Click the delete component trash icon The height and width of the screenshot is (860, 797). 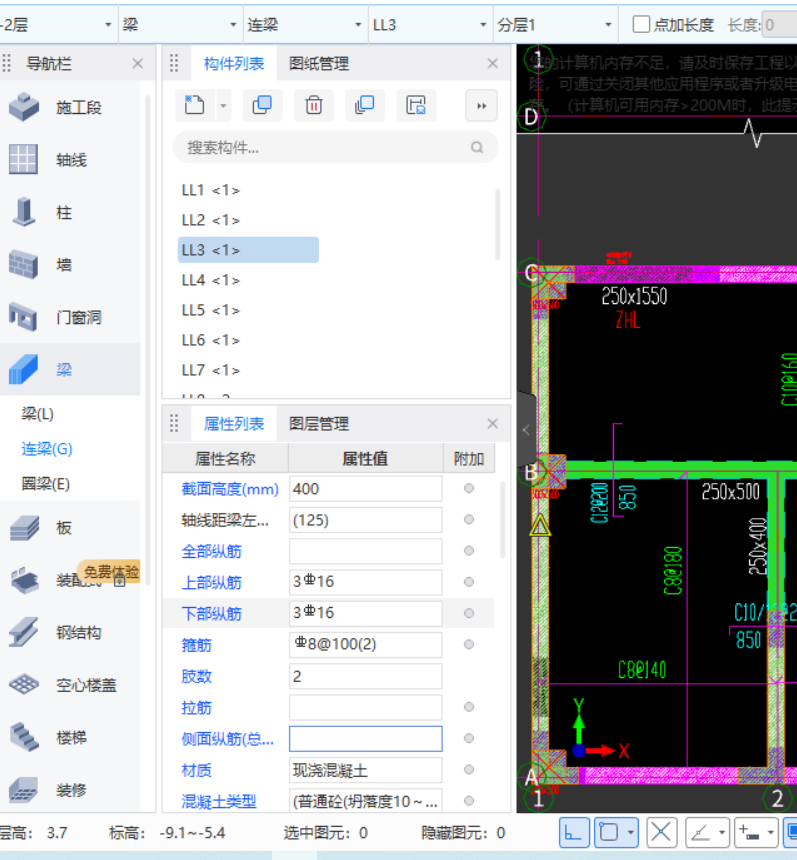[x=314, y=105]
